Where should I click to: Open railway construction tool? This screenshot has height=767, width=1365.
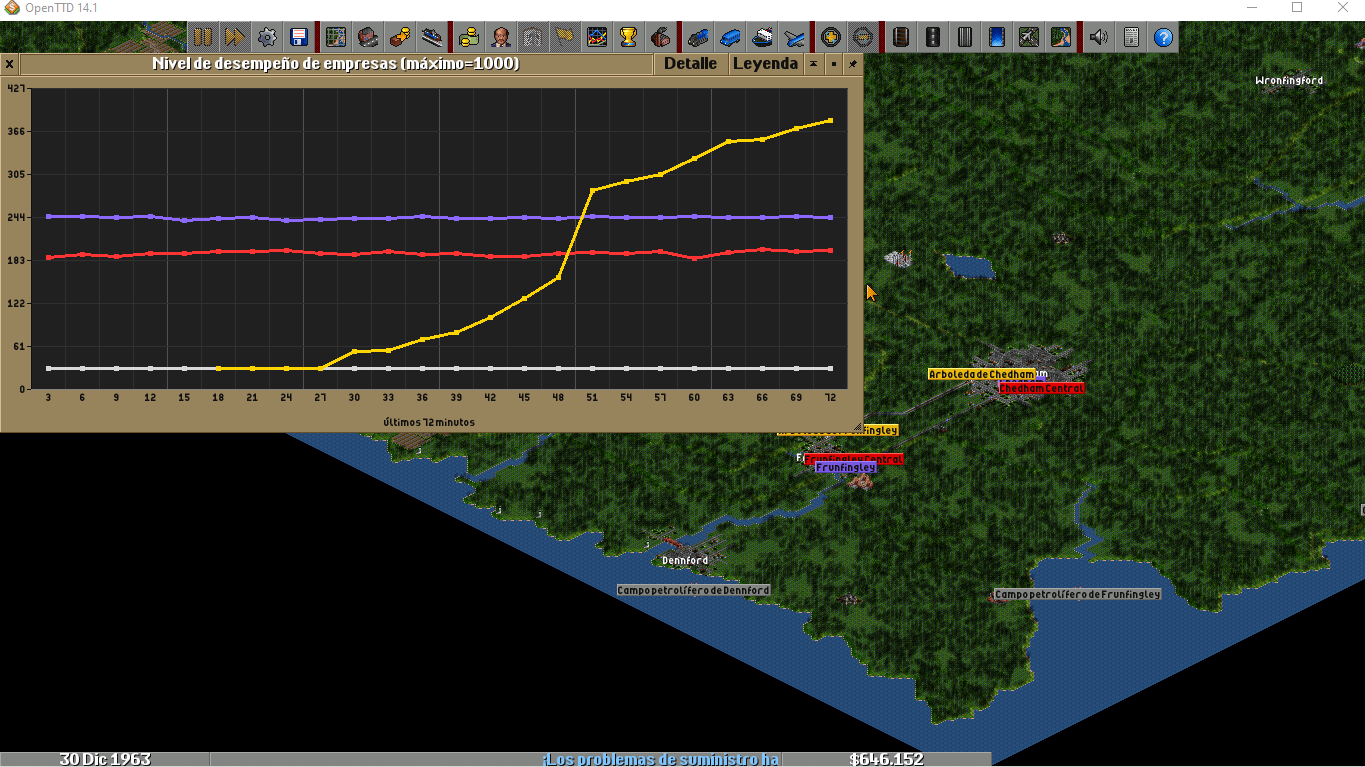900,38
